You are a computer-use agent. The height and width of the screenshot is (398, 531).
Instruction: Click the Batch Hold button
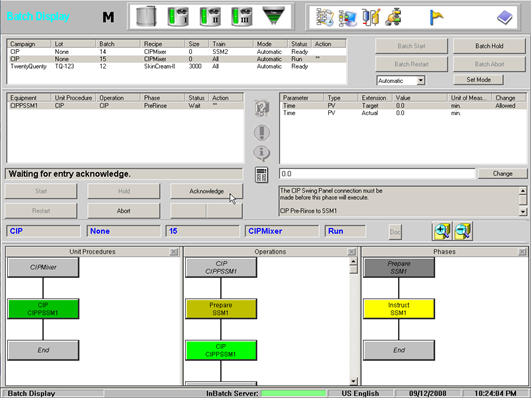(x=489, y=46)
